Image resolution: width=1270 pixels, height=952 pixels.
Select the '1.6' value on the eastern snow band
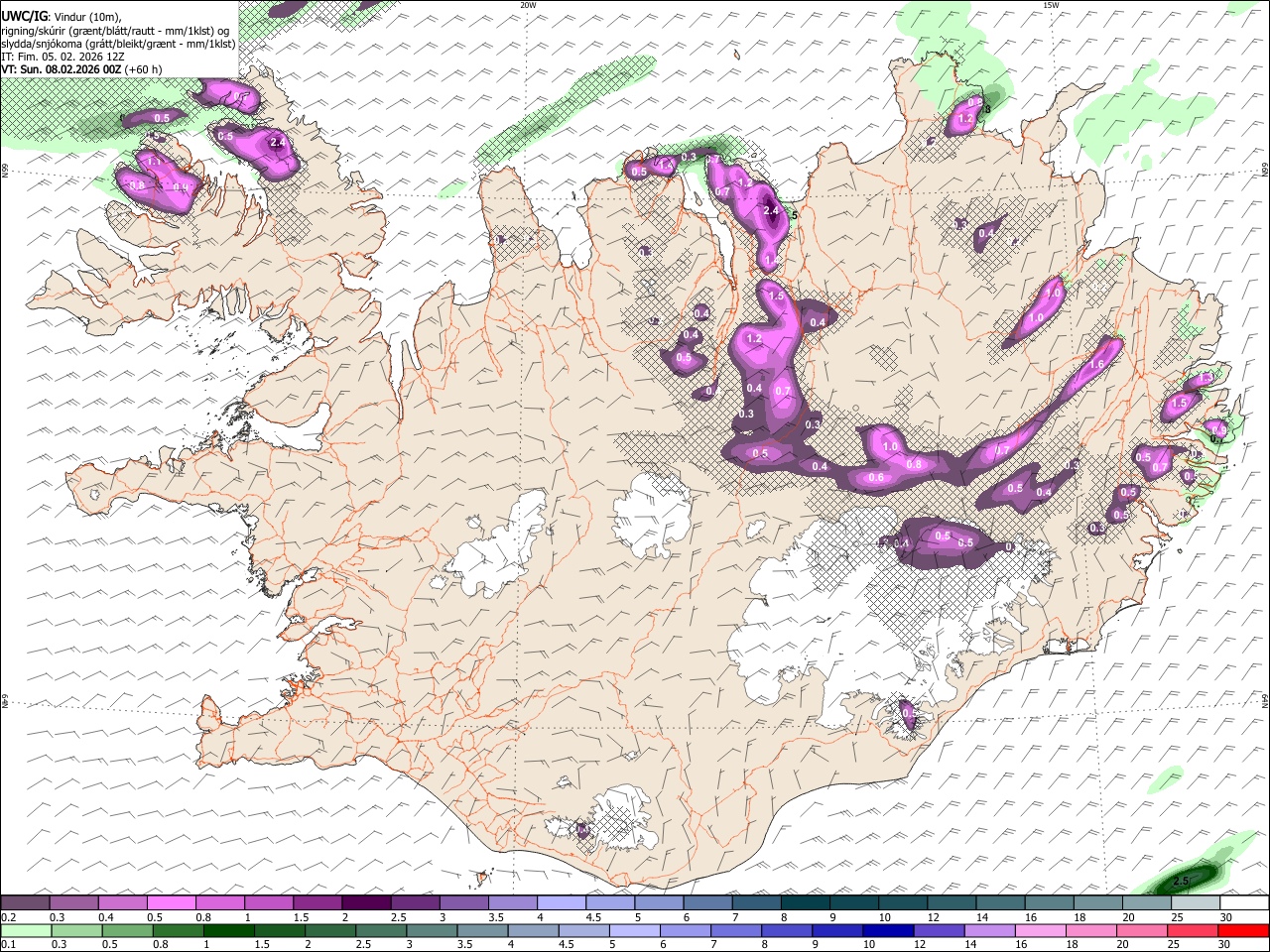coord(1096,365)
